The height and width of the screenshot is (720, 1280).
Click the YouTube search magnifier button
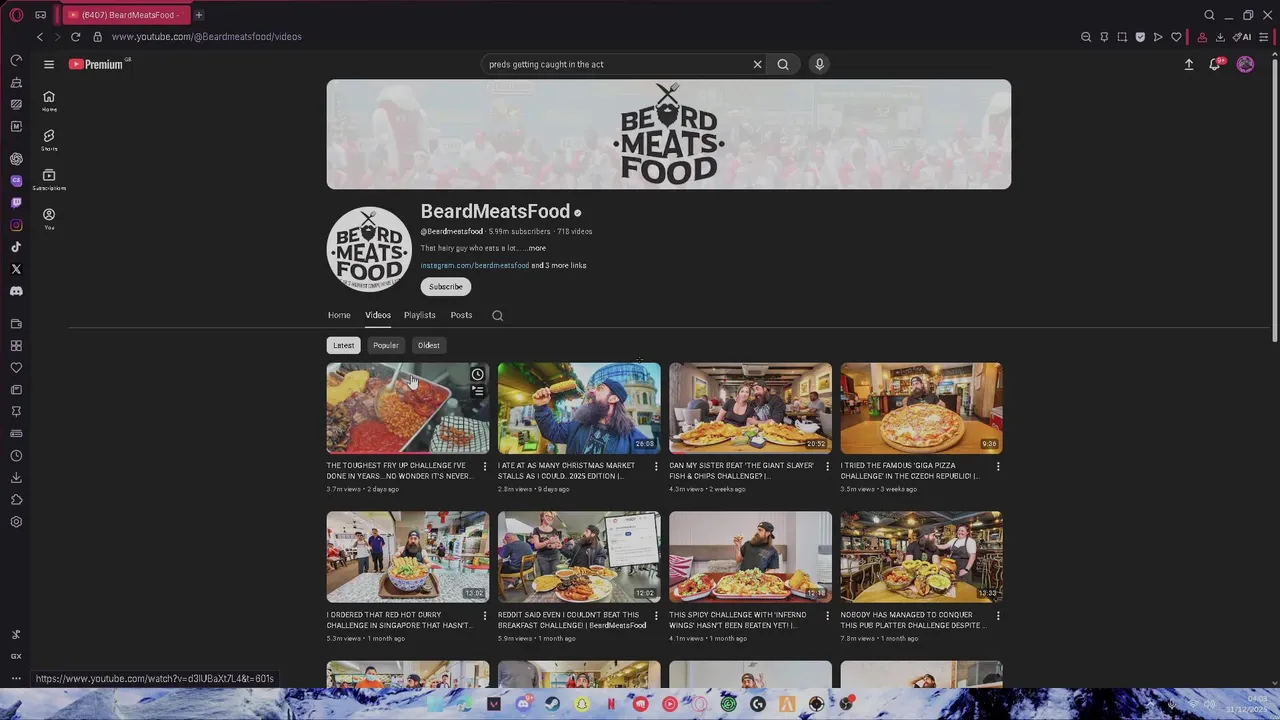[783, 64]
